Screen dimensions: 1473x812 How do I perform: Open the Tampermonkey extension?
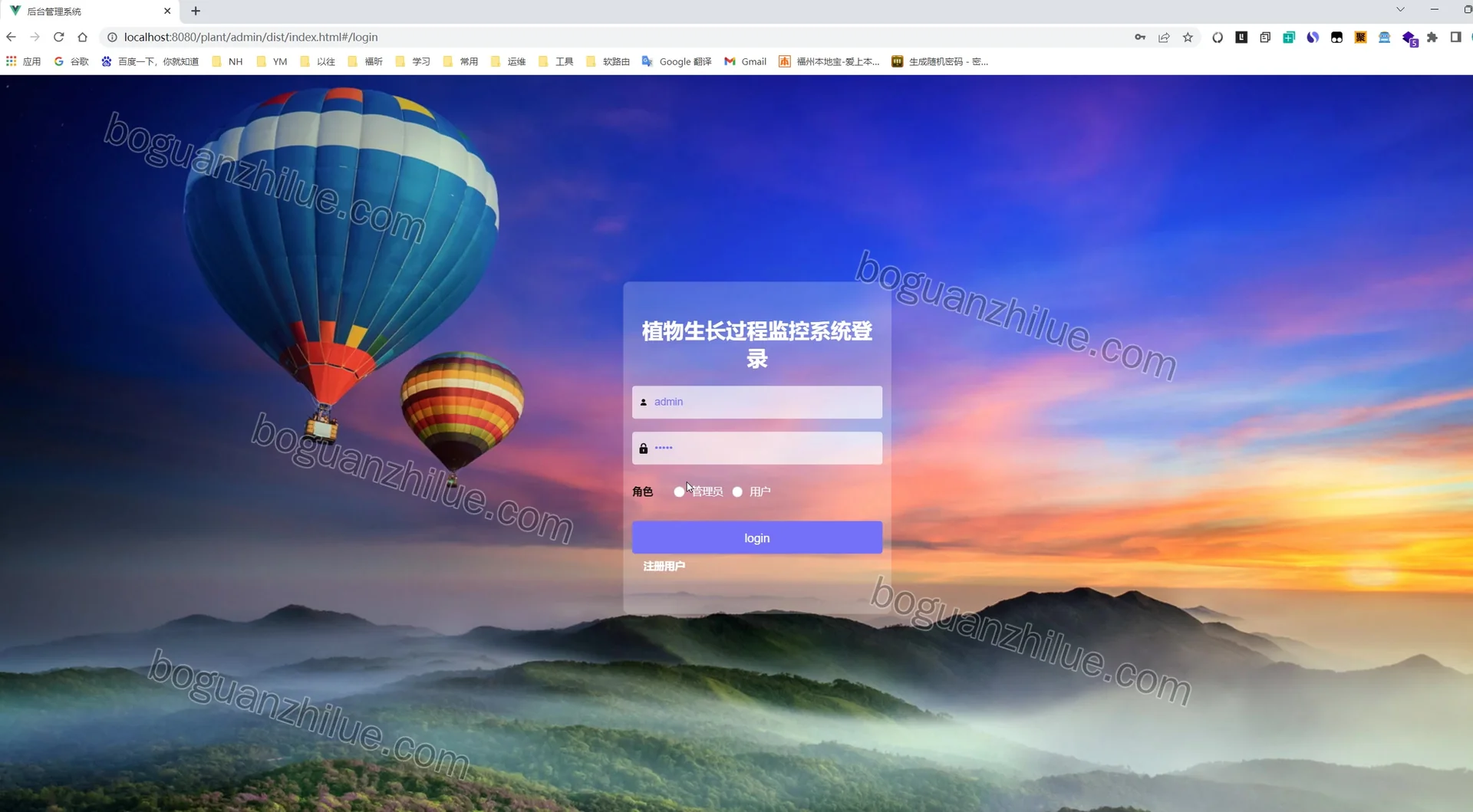(1336, 37)
